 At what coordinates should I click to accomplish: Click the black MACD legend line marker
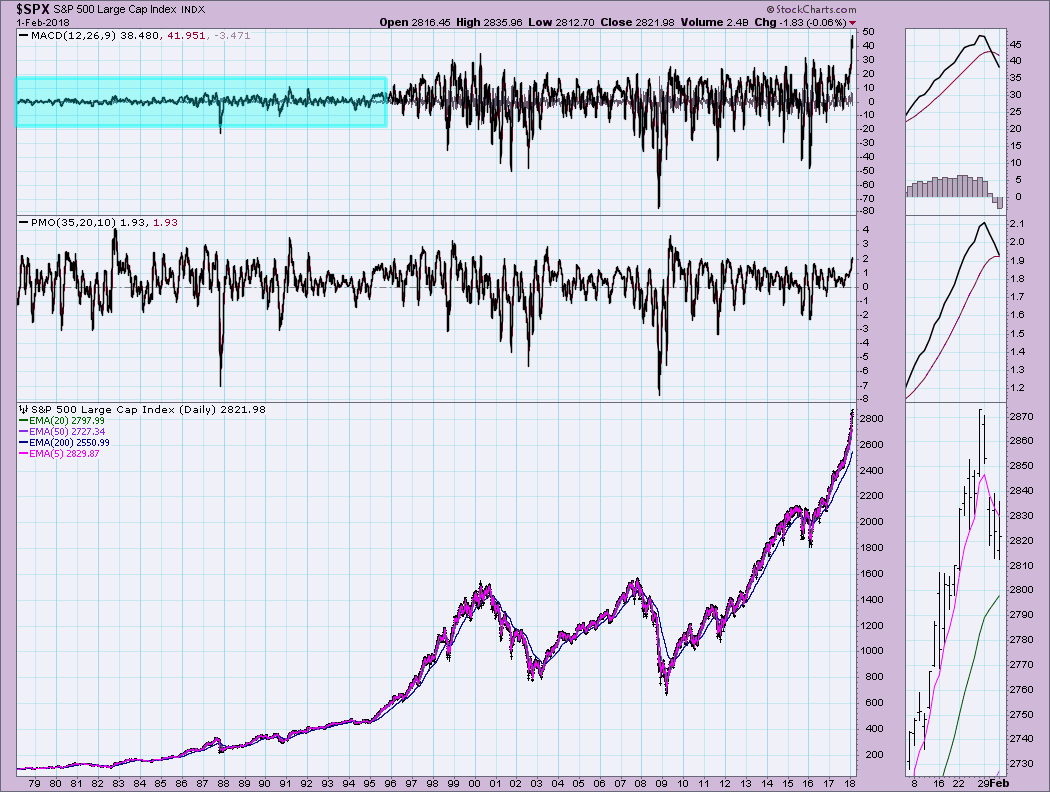click(x=23, y=37)
